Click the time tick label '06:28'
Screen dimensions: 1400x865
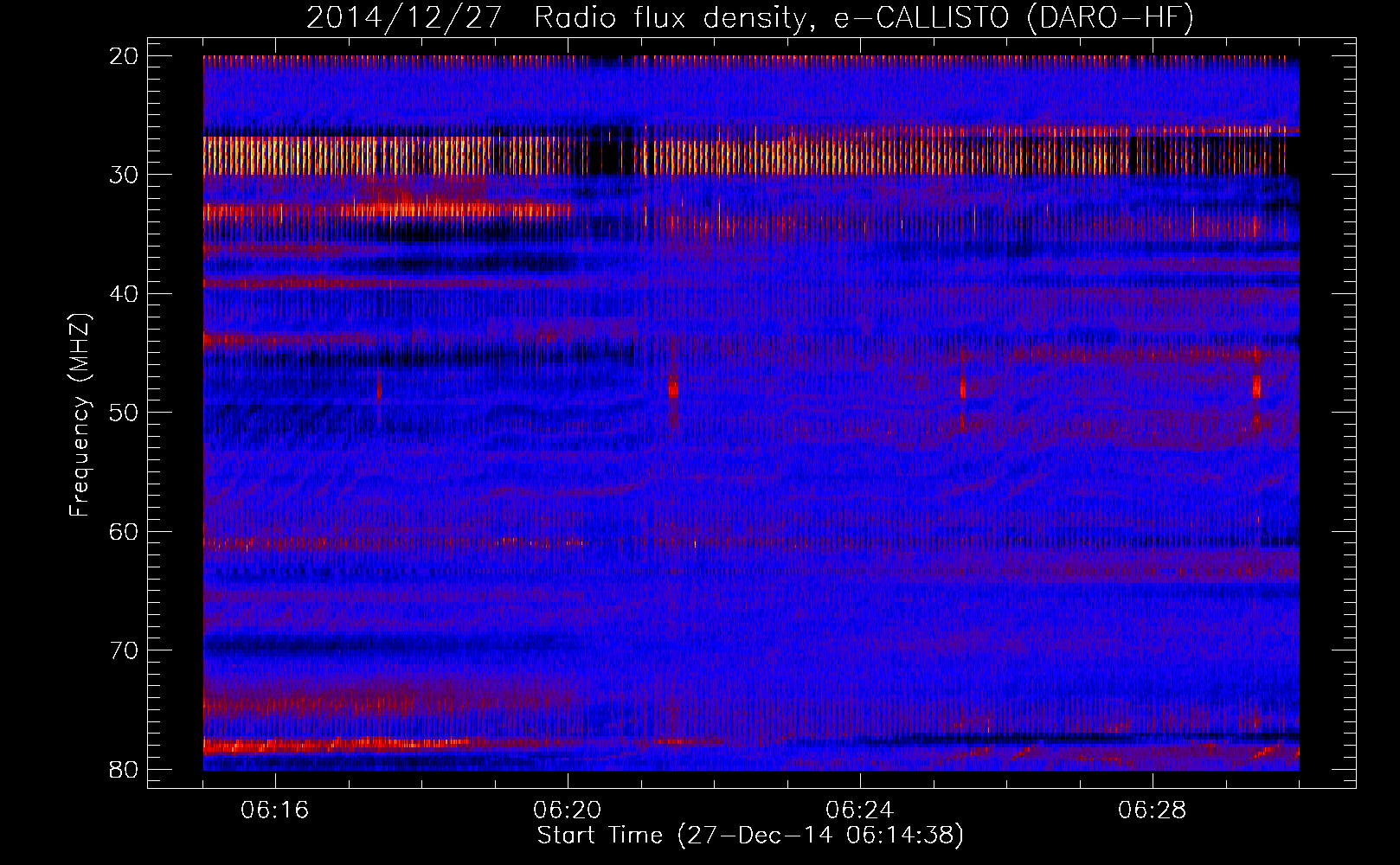tap(1153, 811)
